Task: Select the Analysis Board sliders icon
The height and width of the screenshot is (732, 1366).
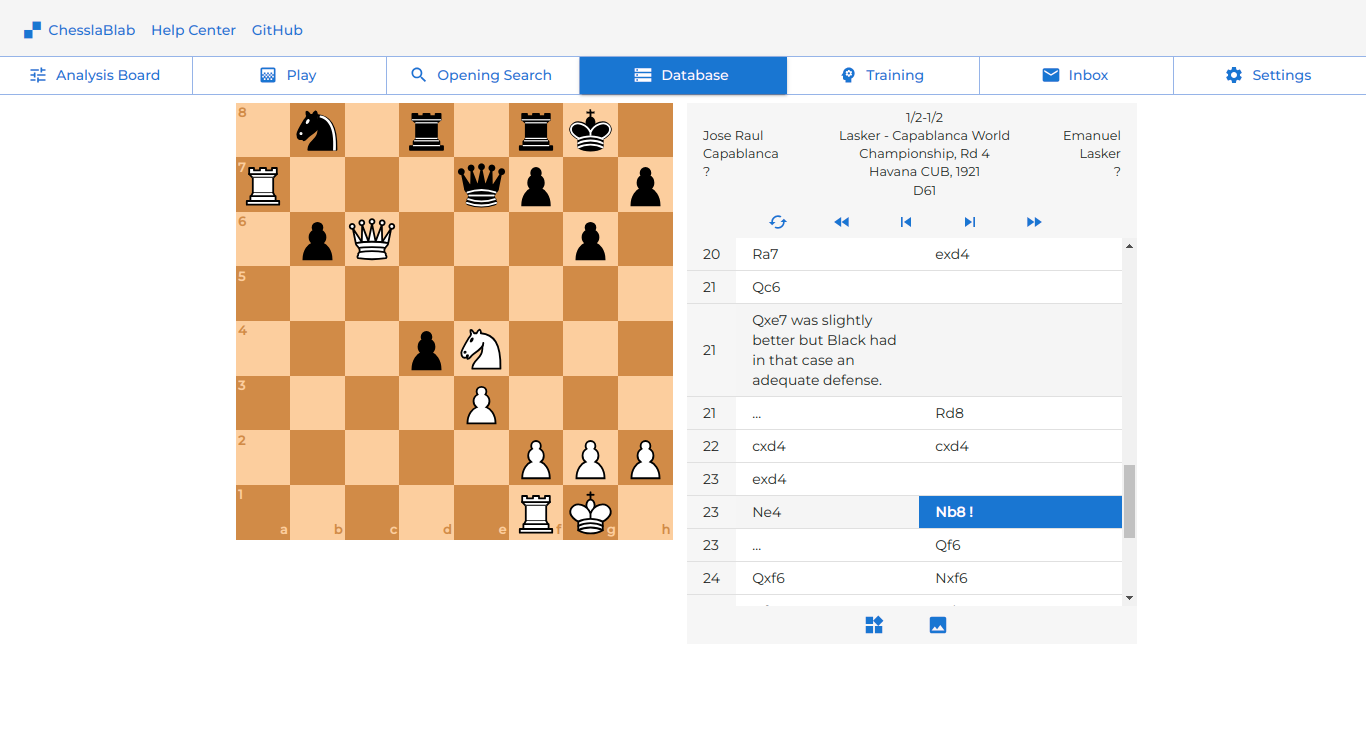Action: click(x=40, y=75)
